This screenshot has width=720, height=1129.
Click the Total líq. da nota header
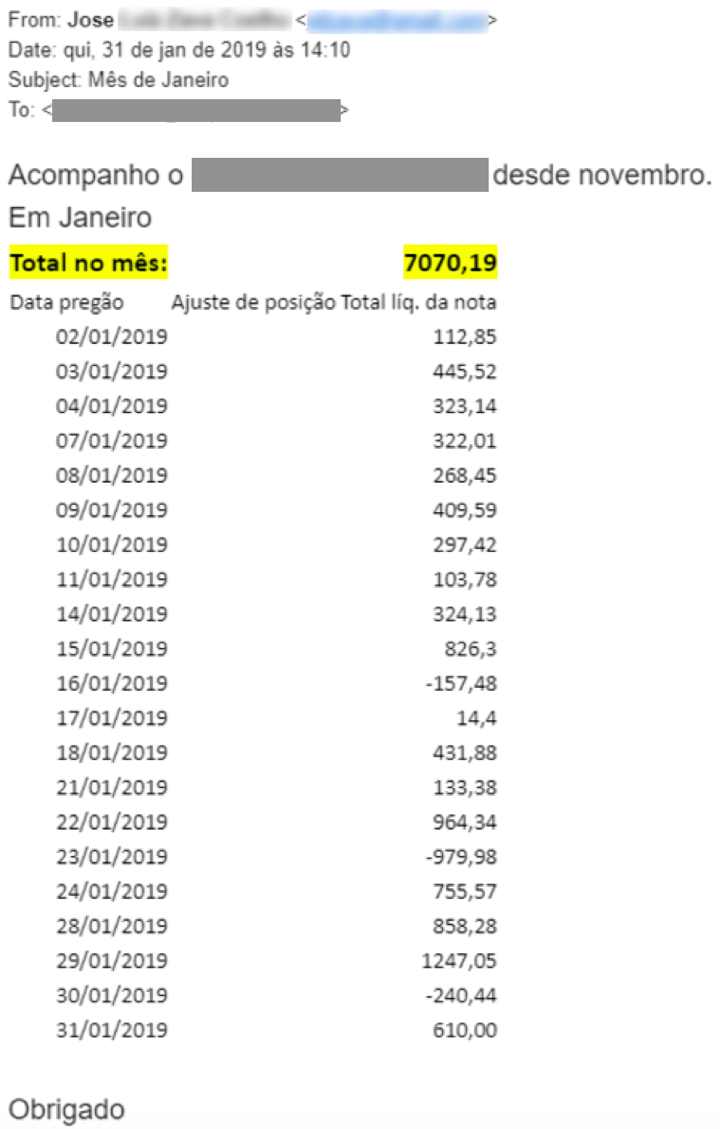(418, 302)
